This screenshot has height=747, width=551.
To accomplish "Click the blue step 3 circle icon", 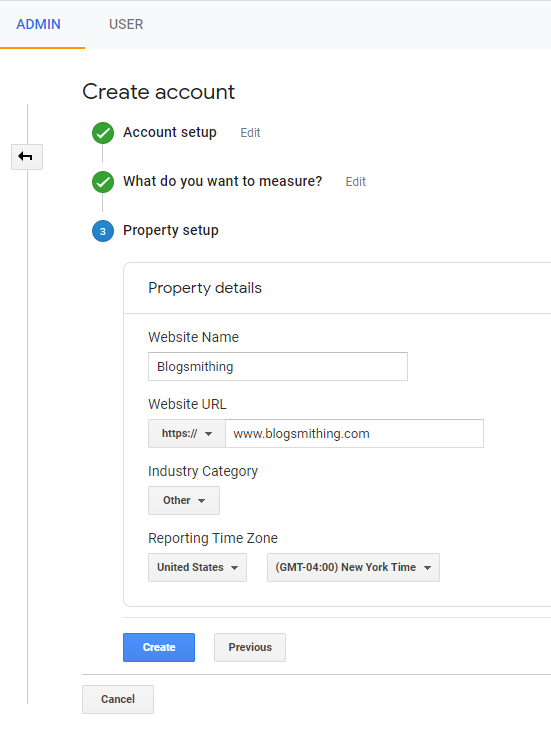I will [x=103, y=231].
